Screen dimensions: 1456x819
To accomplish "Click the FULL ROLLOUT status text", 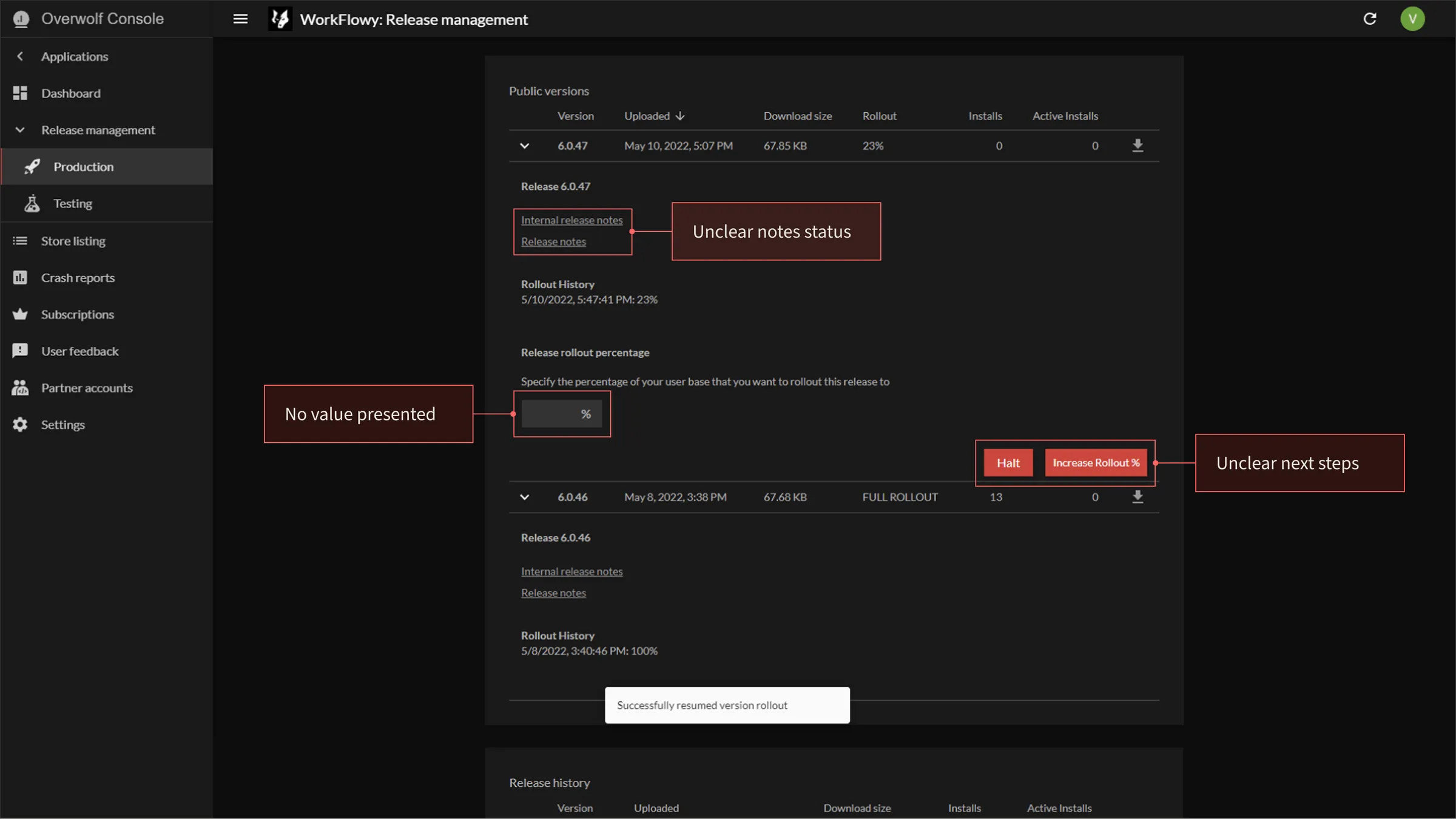I will pos(900,497).
